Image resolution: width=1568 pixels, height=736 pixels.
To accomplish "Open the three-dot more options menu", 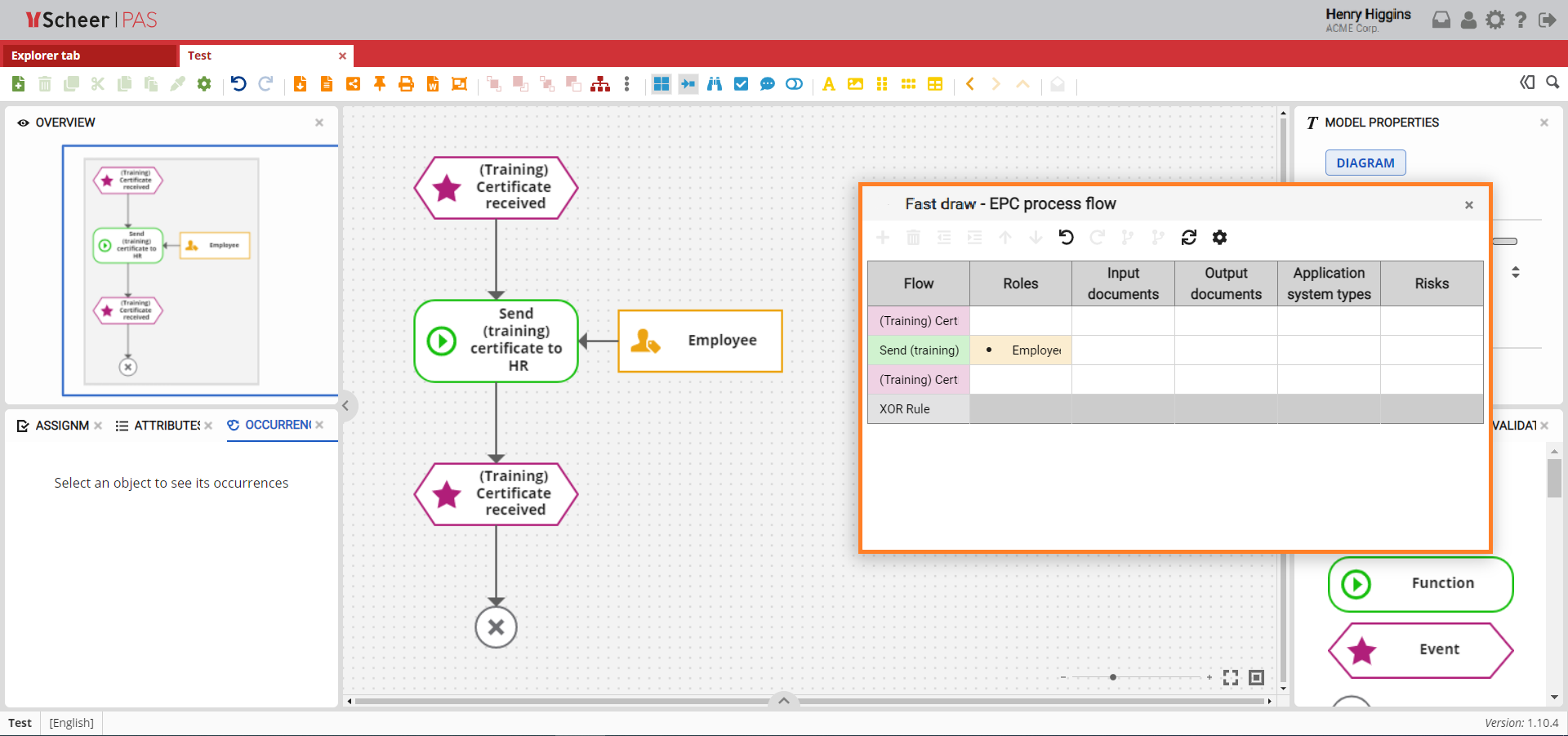I will (626, 84).
